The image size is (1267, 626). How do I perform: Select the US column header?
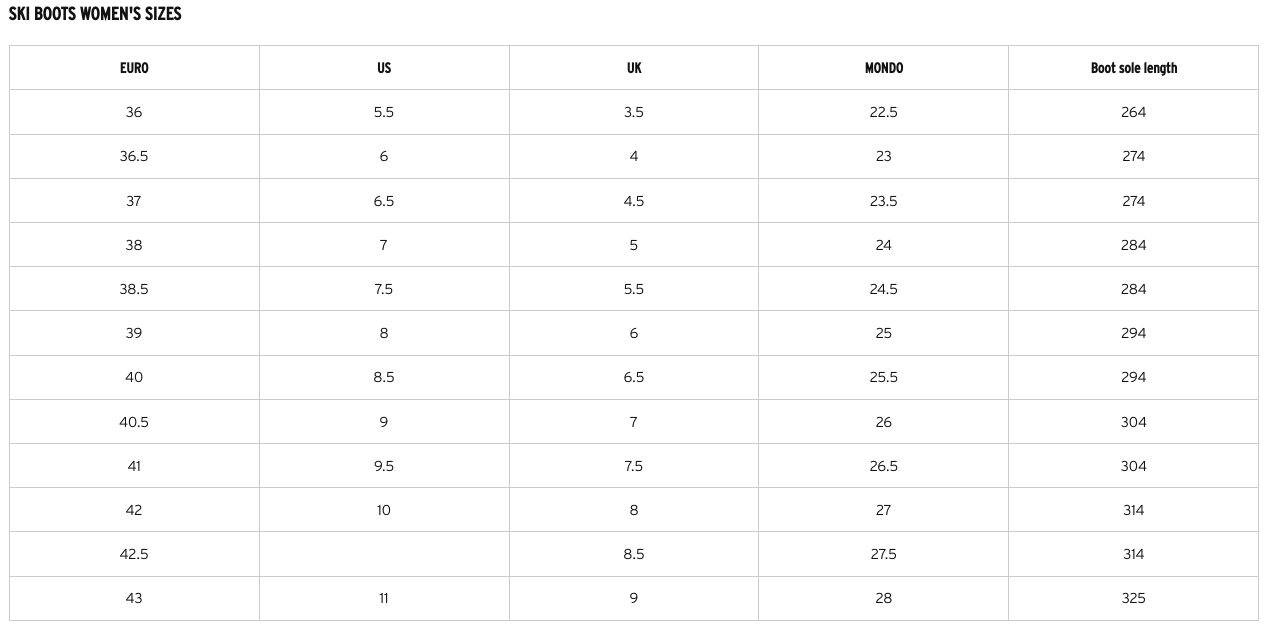(384, 68)
